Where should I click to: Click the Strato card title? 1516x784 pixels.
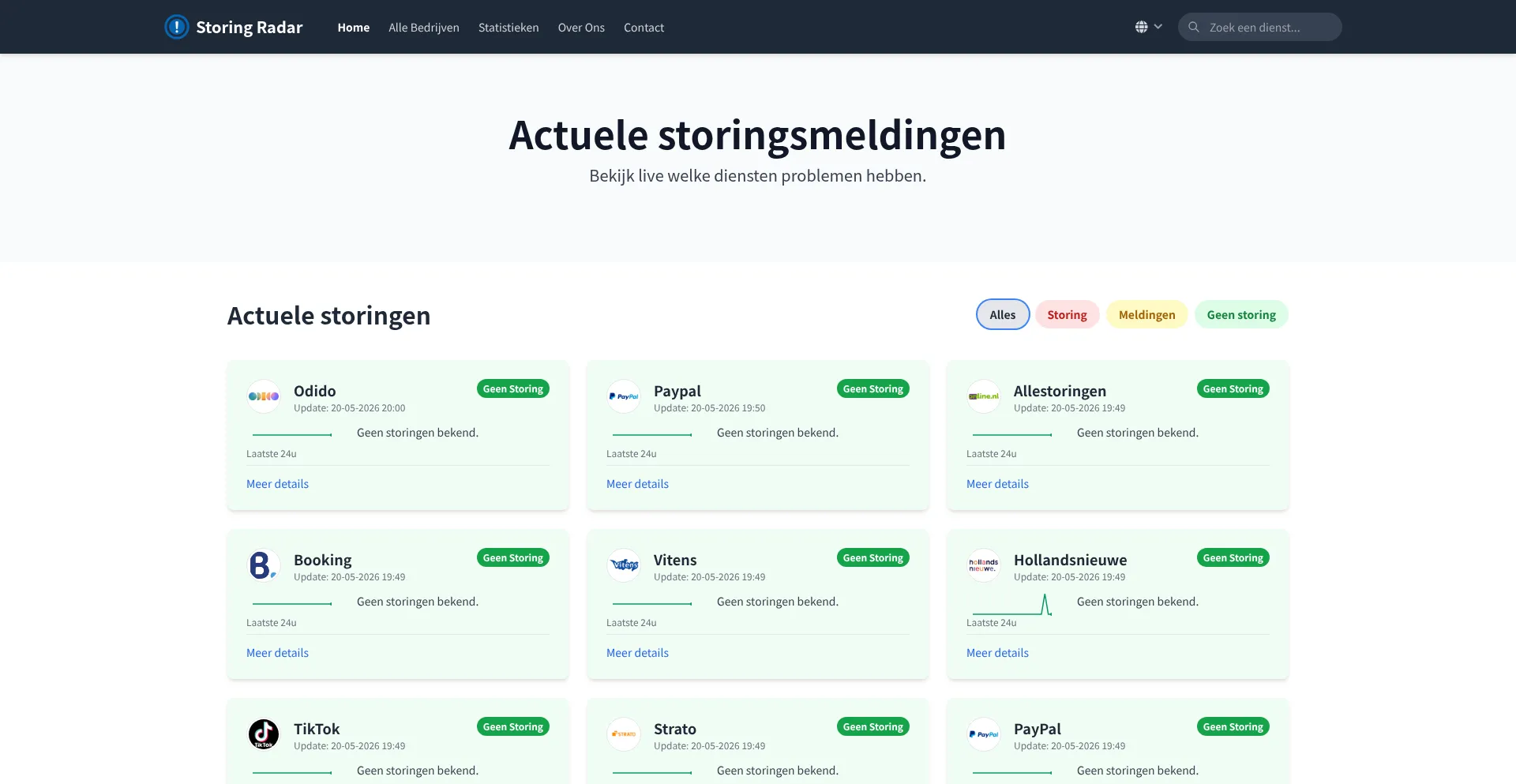(x=675, y=729)
